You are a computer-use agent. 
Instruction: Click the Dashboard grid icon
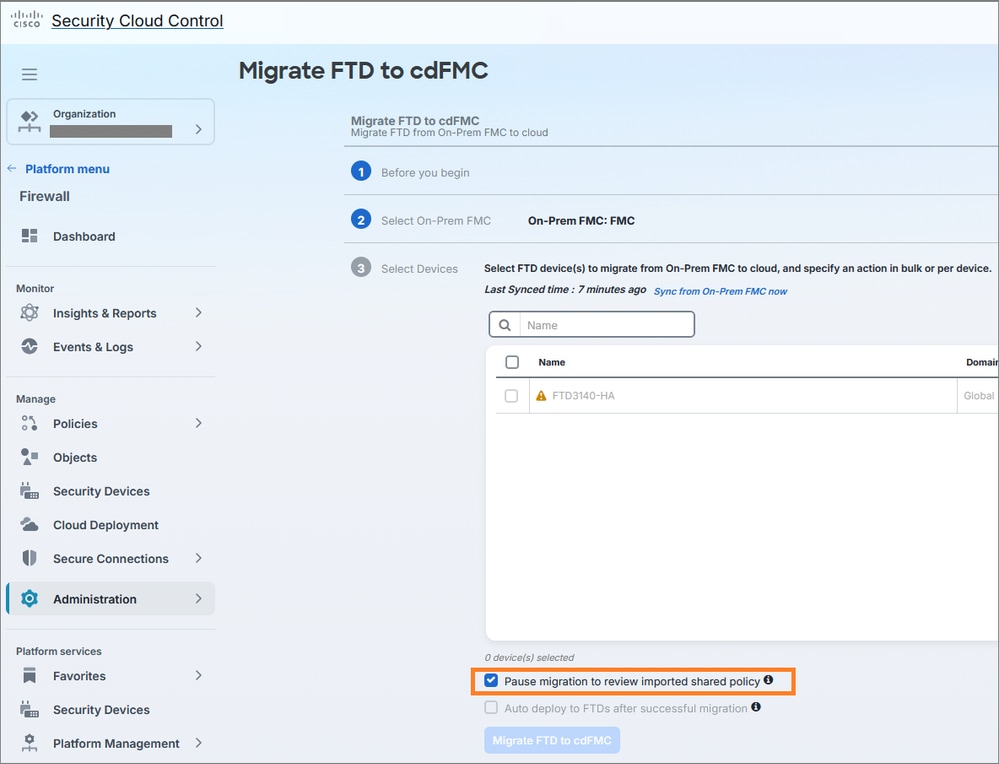pos(29,236)
